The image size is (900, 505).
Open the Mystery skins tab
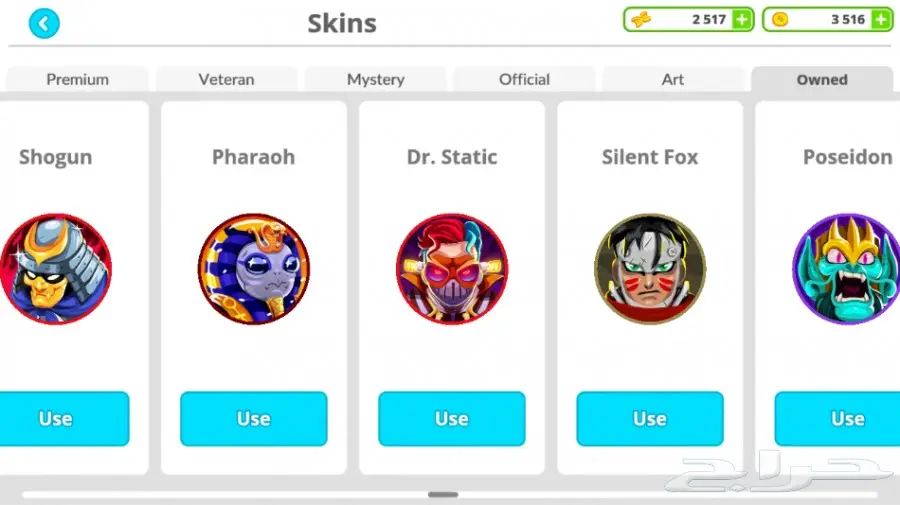pos(375,79)
